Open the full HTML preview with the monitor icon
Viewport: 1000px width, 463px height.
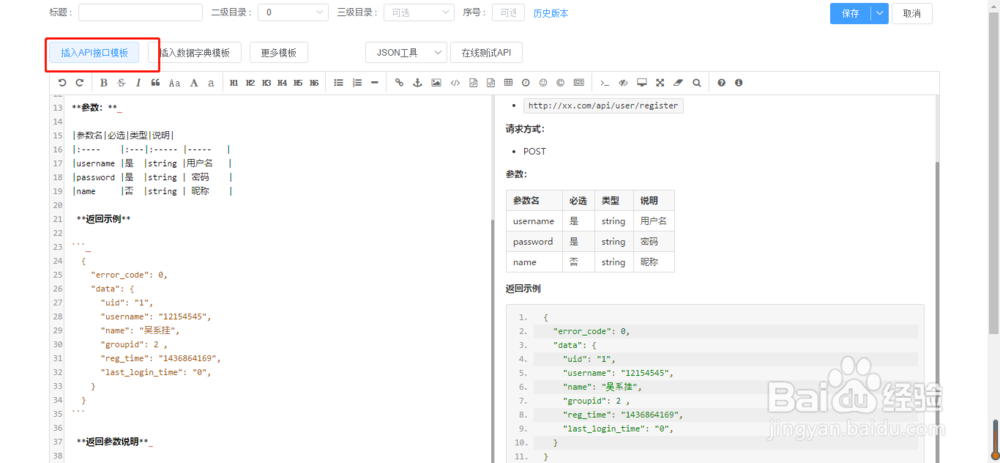tap(642, 82)
